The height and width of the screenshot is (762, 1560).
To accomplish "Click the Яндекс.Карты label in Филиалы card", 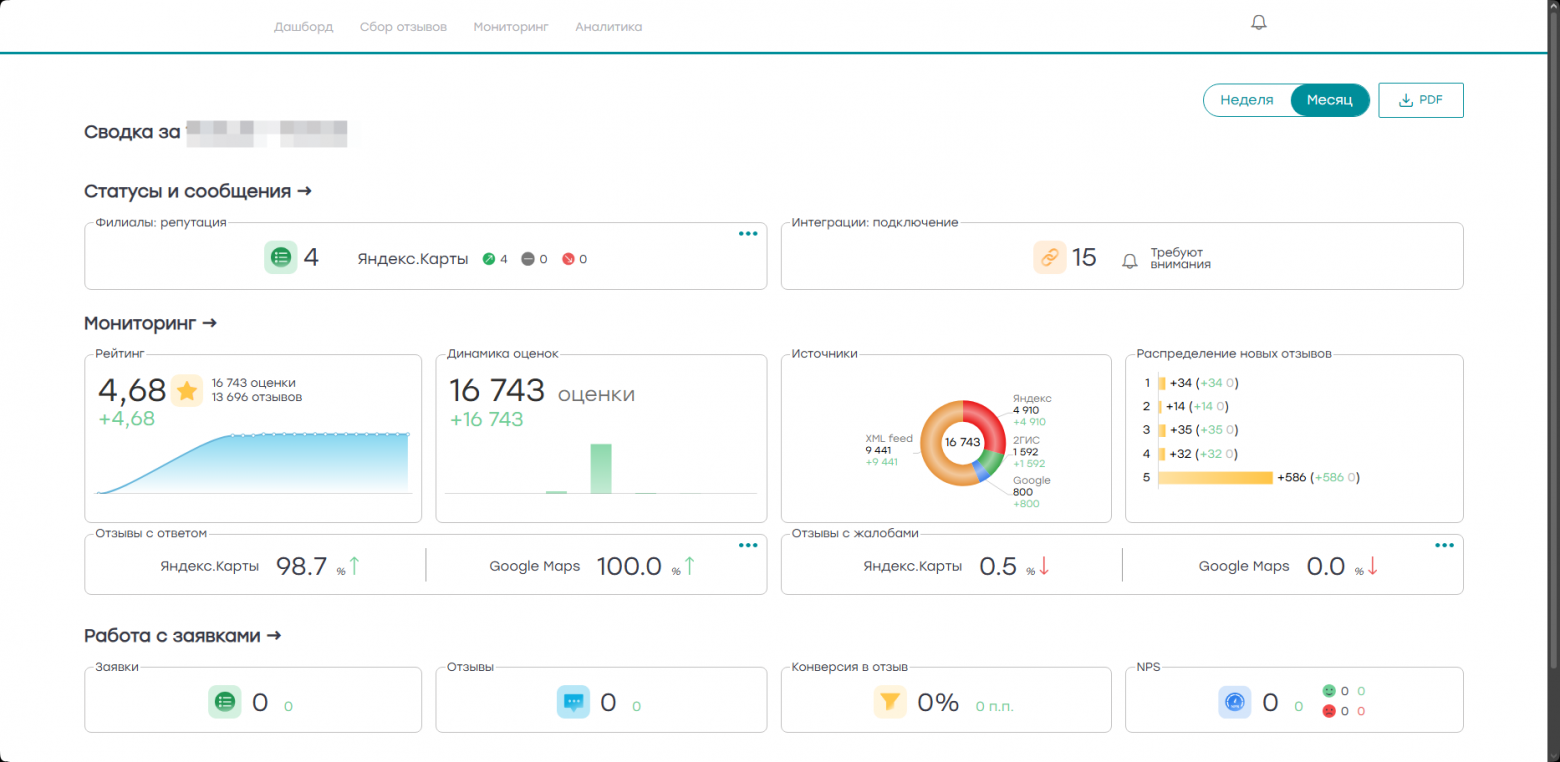I will tap(413, 259).
